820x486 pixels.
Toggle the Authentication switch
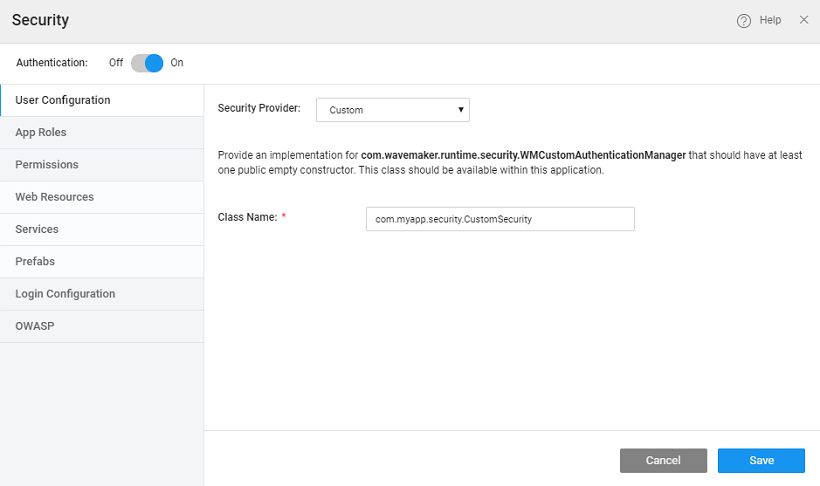pyautogui.click(x=147, y=63)
